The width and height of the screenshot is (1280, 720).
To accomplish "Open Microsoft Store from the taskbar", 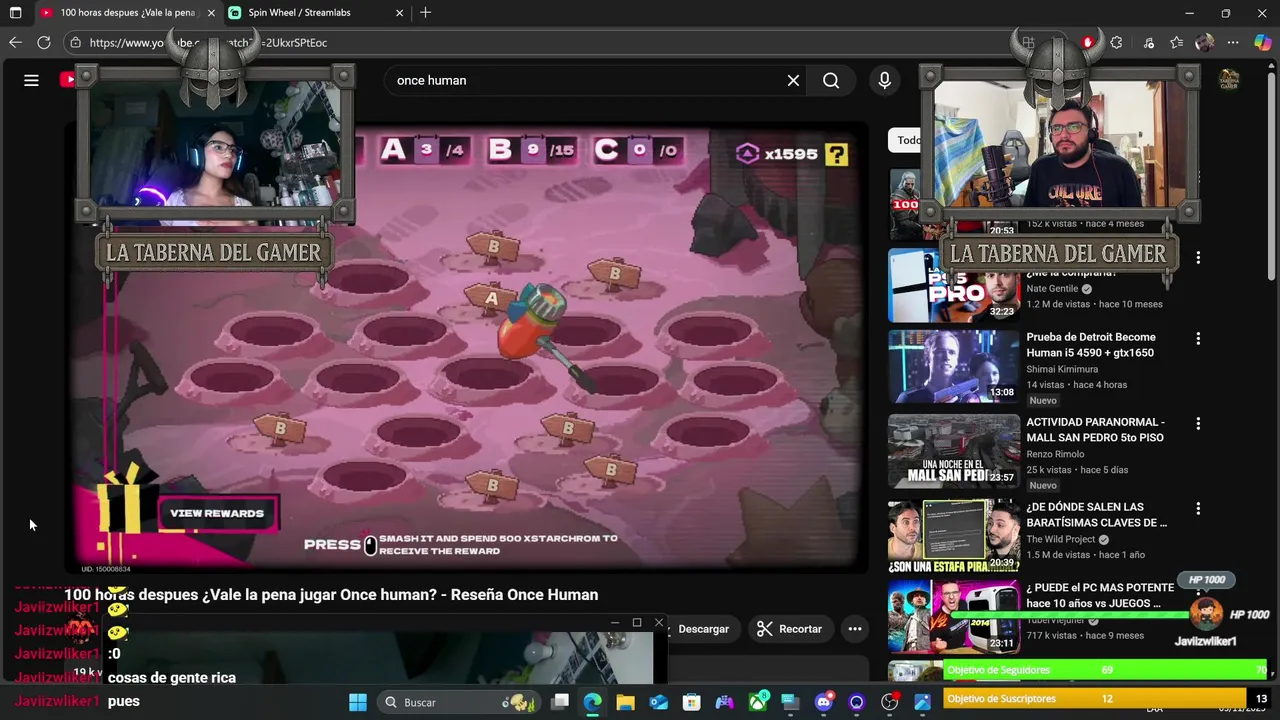I will click(x=691, y=702).
